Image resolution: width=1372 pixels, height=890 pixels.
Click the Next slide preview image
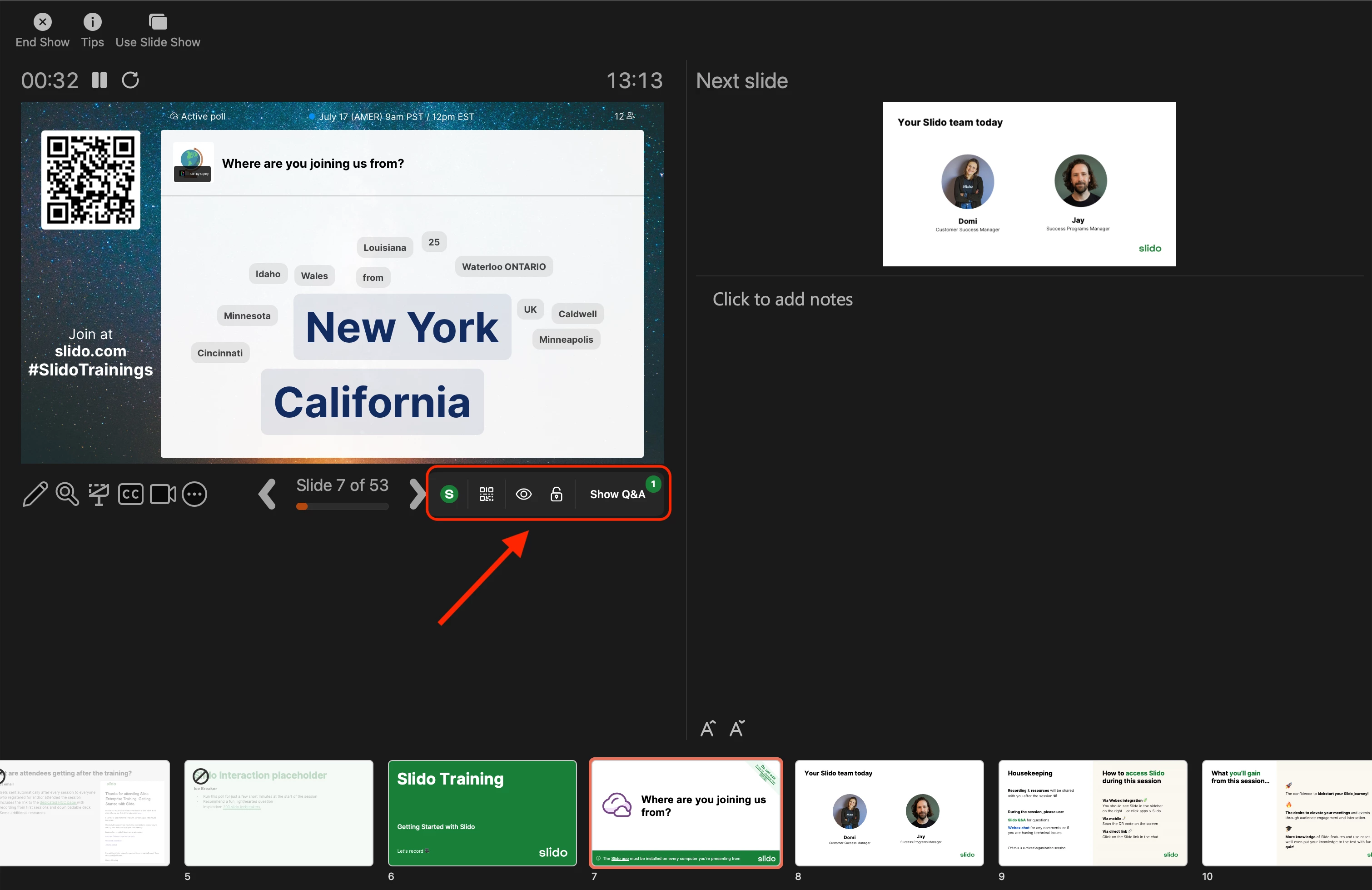(1029, 184)
